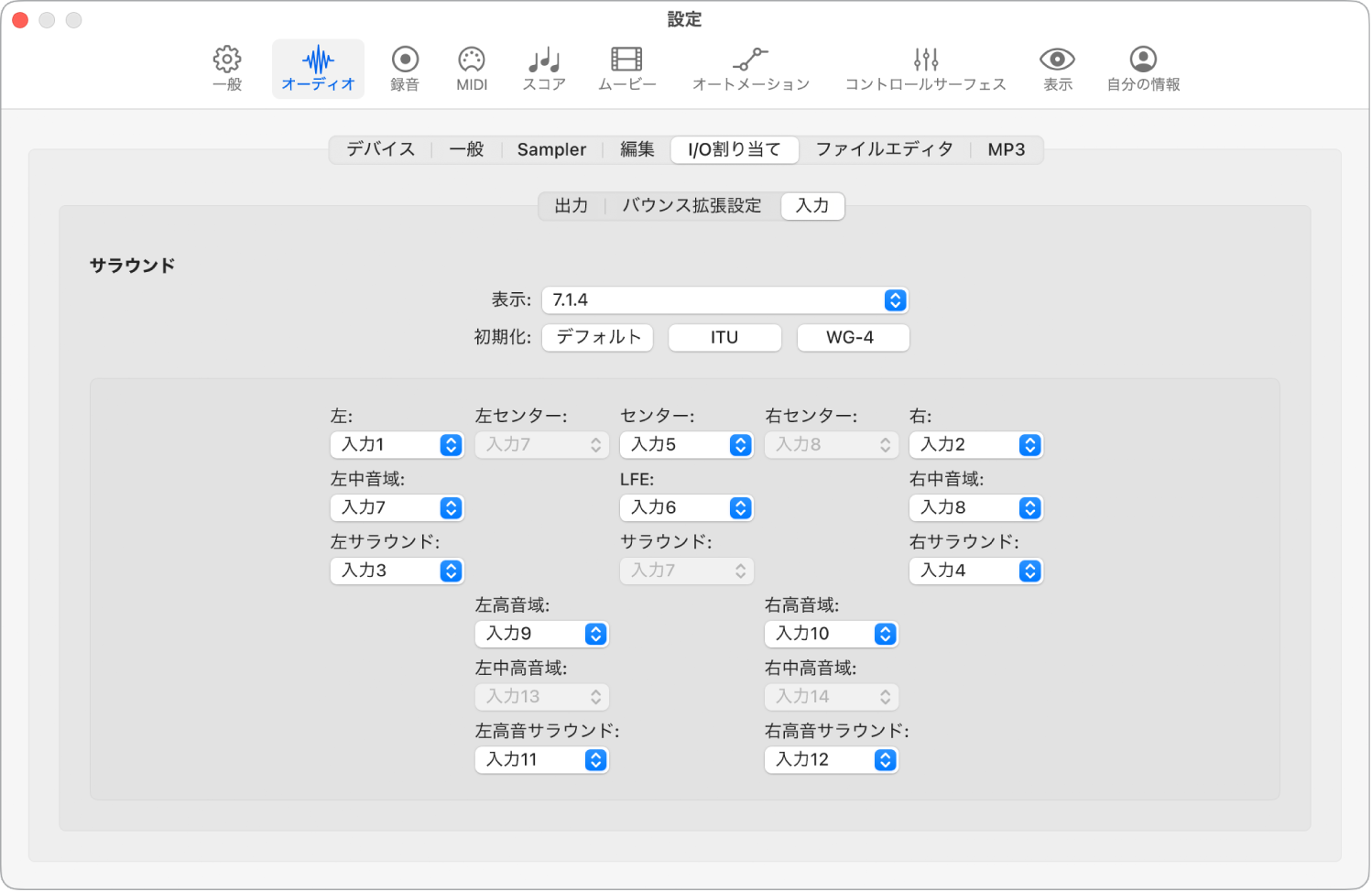This screenshot has width=1372, height=892.
Task: Switch to the デバイス tab
Action: click(x=379, y=148)
